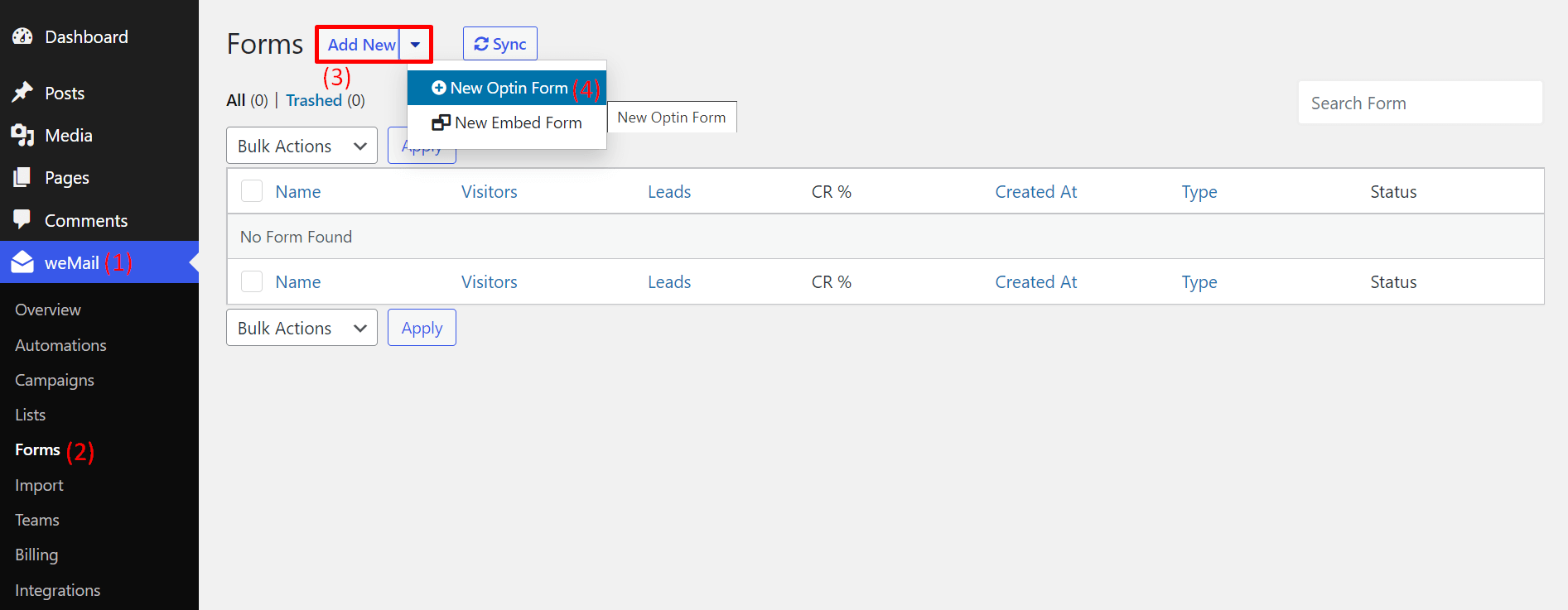The image size is (1568, 610).
Task: Open Forms in the weMail submenu
Action: [x=37, y=449]
